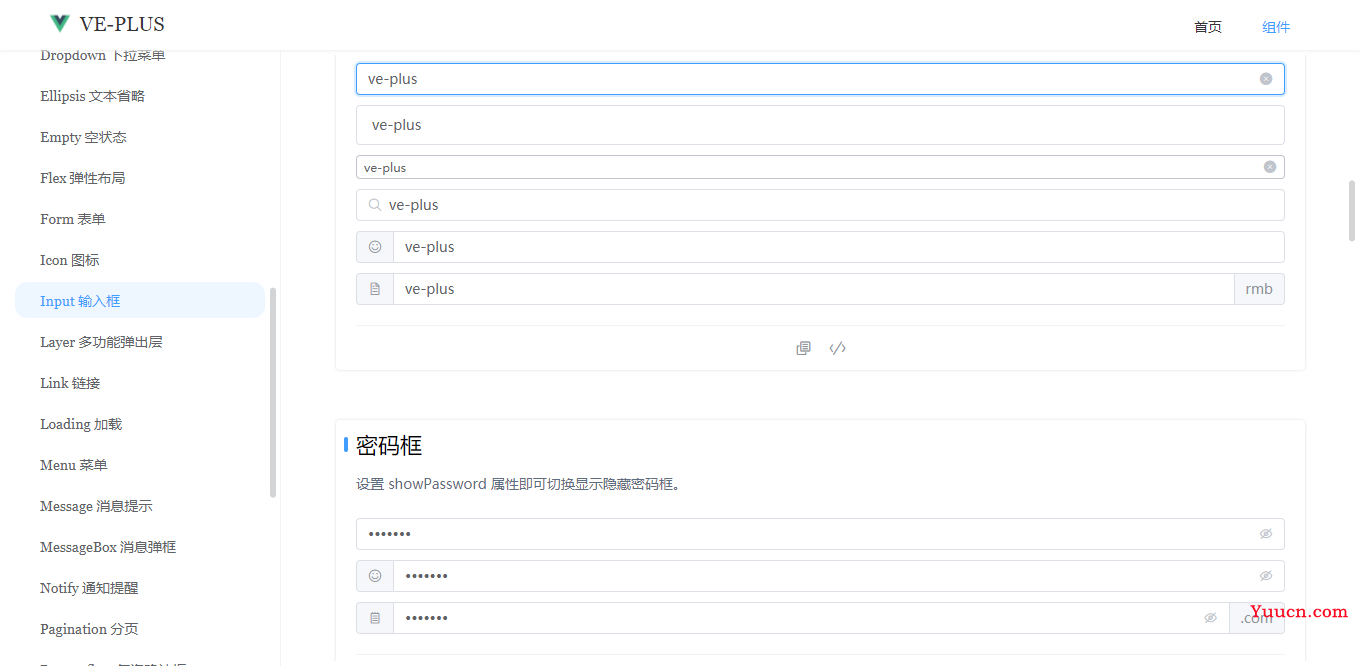The width and height of the screenshot is (1360, 666).
Task: Clear the small ve-plus input with its clear icon
Action: (1270, 167)
